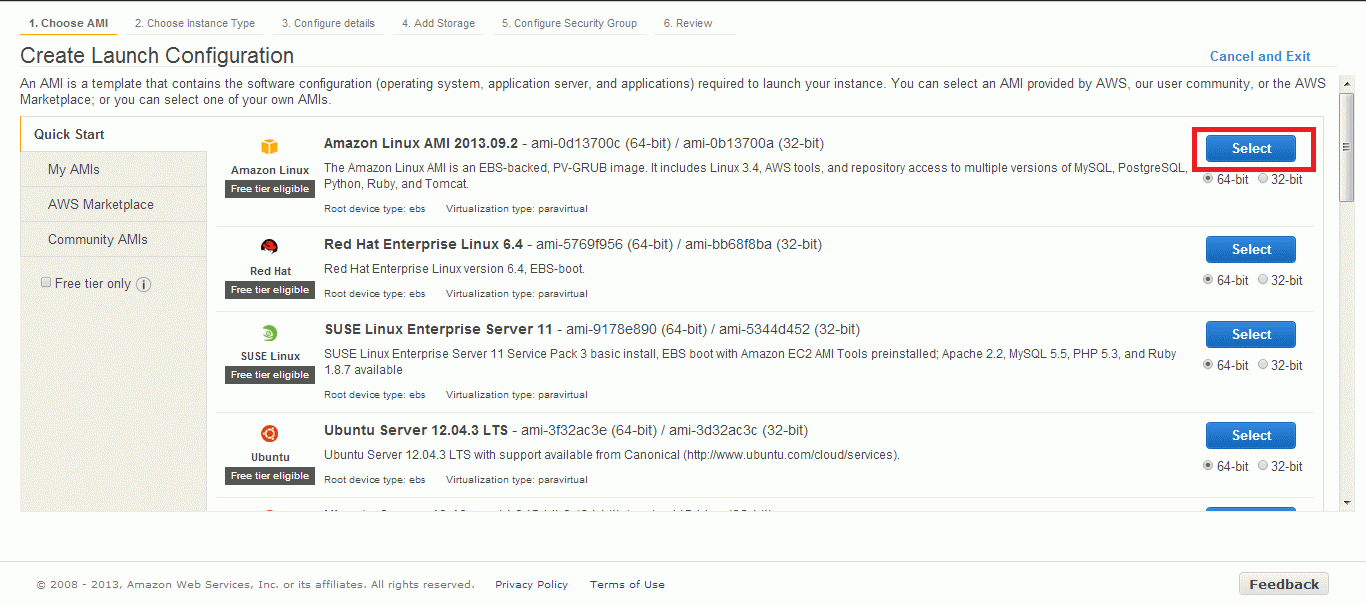This screenshot has width=1366, height=605.
Task: Select the Ubuntu Server 12.04.3 LTS AMI
Action: point(1251,435)
